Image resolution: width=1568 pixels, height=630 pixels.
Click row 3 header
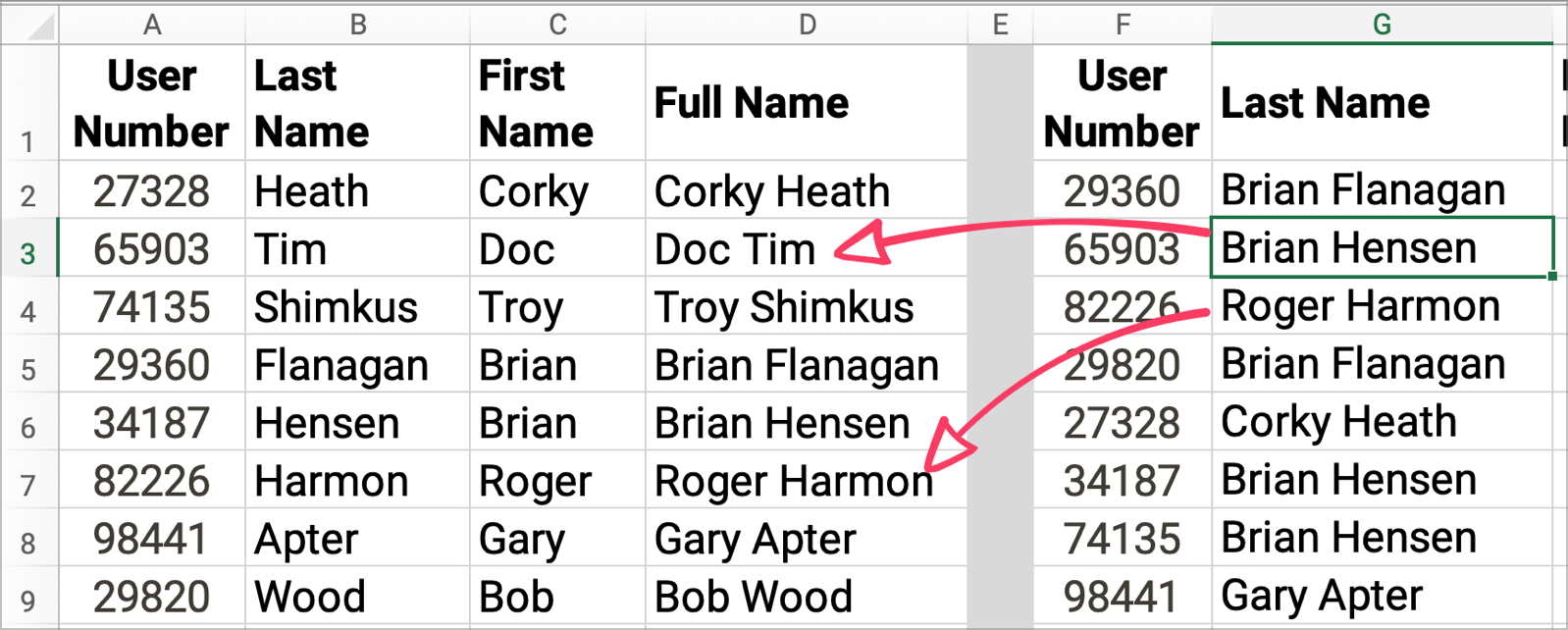tap(28, 248)
